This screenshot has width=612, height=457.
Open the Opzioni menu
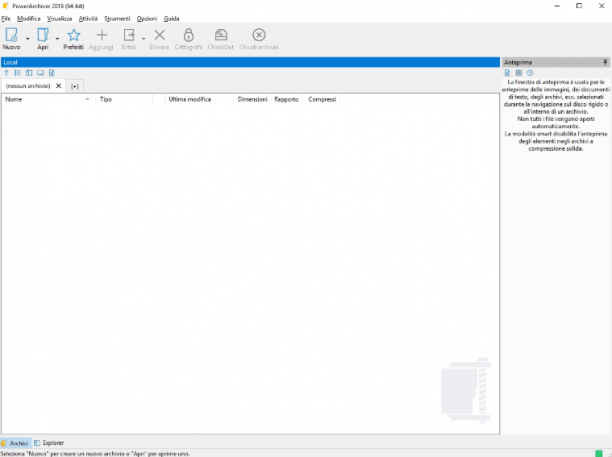(x=147, y=18)
